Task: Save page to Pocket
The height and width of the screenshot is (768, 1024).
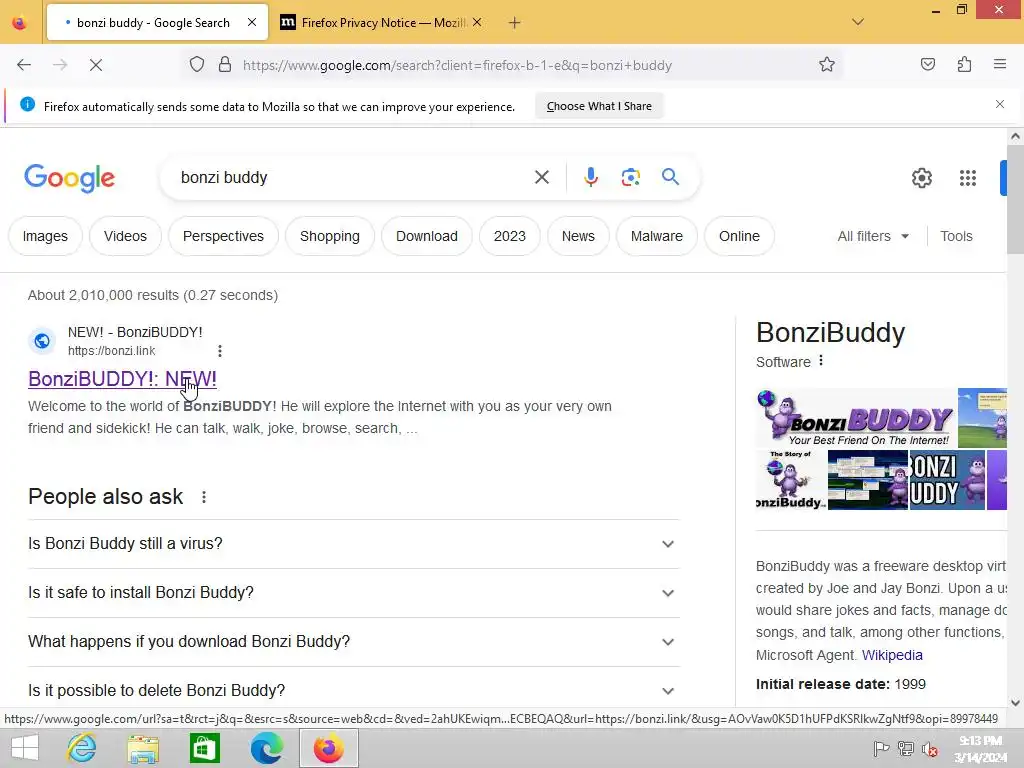Action: tap(928, 65)
